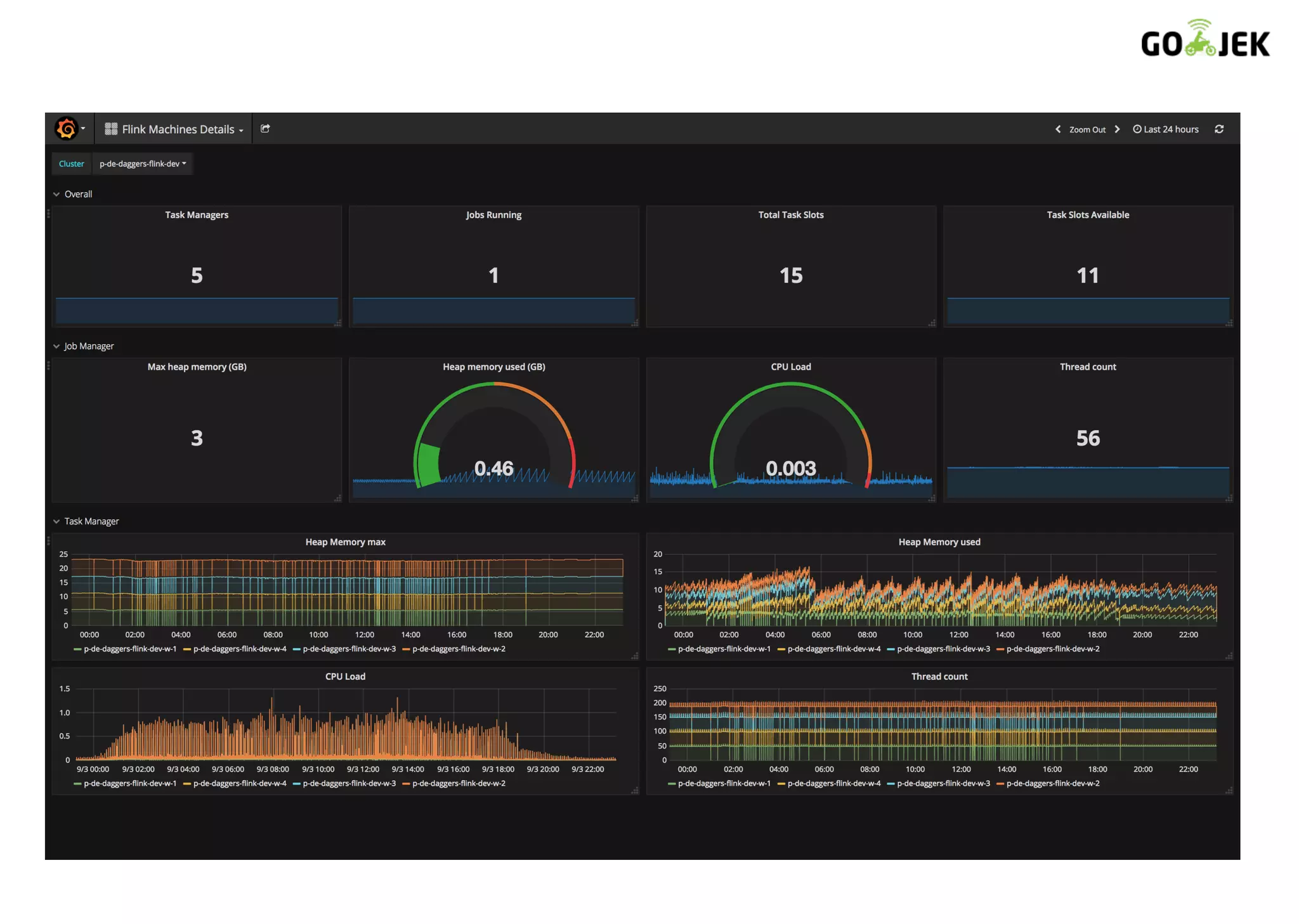
Task: Open the p-de-daggers-flink-dev cluster dropdown
Action: (142, 164)
